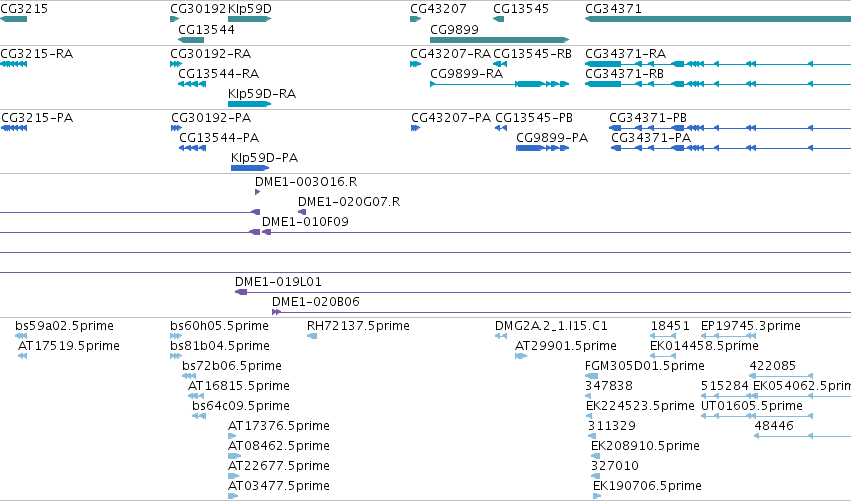Click EST AT03477.5prime
This screenshot has width=851, height=501.
(278, 486)
